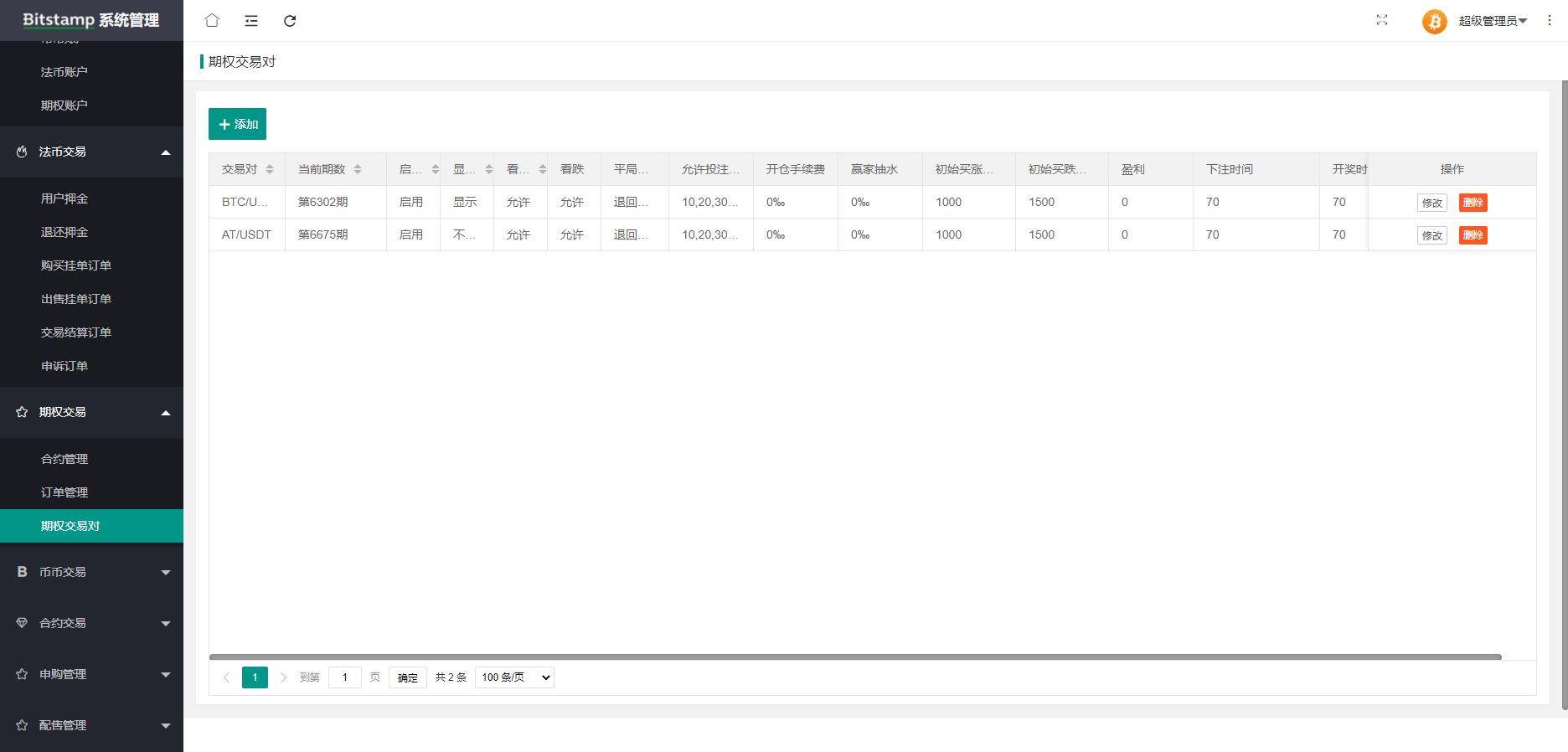Click the home icon in top bar
The width and height of the screenshot is (1568, 752).
click(x=212, y=20)
